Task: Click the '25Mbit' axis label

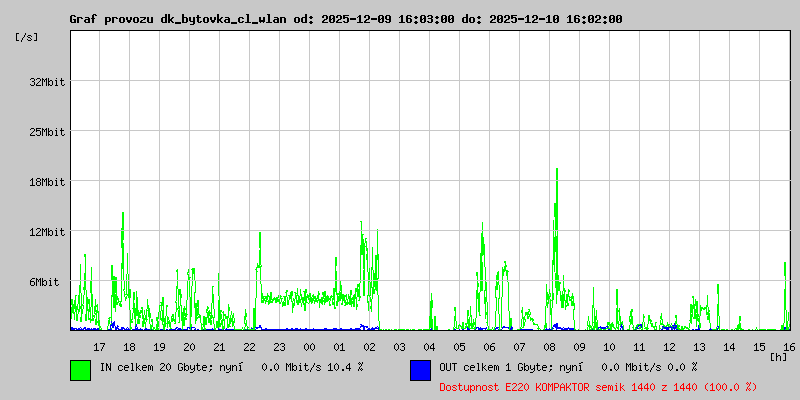Action: click(47, 132)
